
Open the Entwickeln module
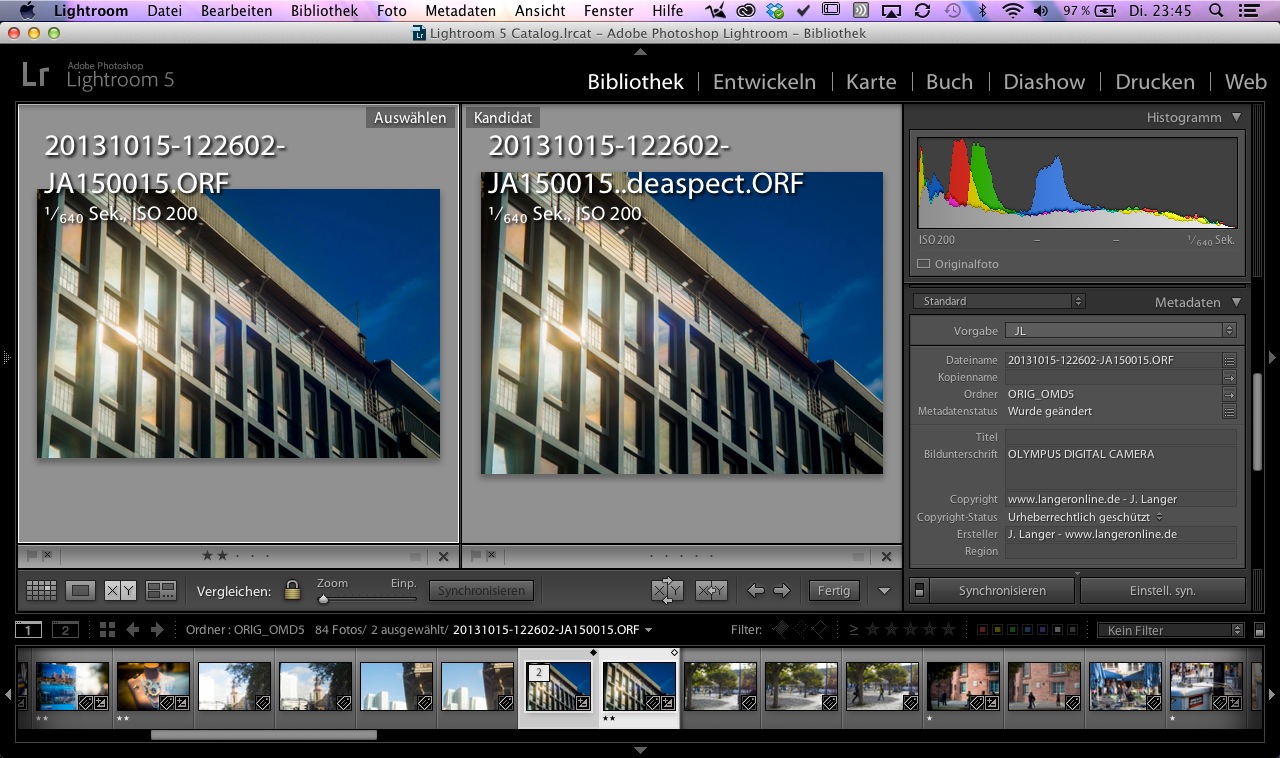click(x=764, y=82)
